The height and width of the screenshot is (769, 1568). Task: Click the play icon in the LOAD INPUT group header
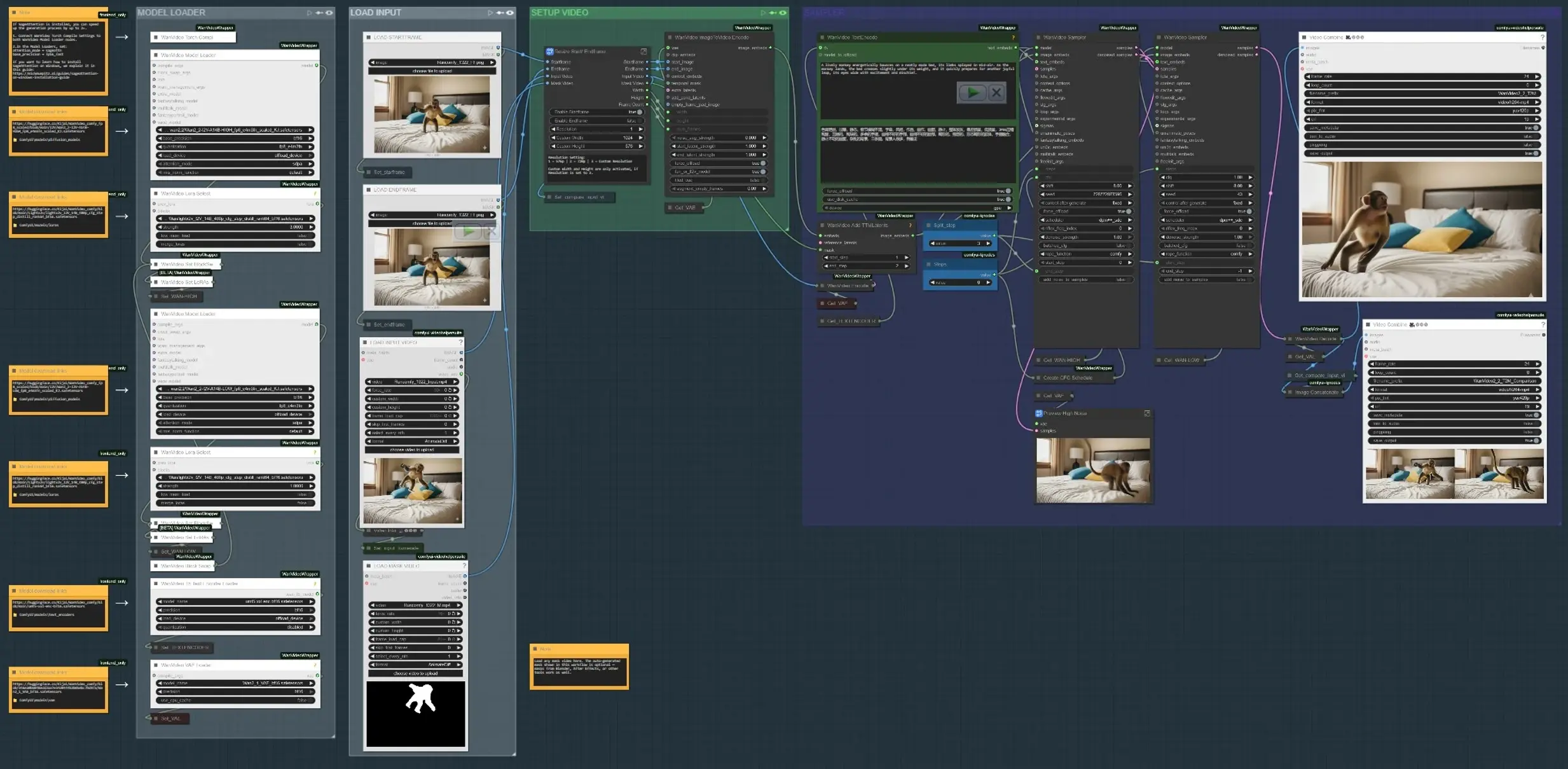pos(490,13)
